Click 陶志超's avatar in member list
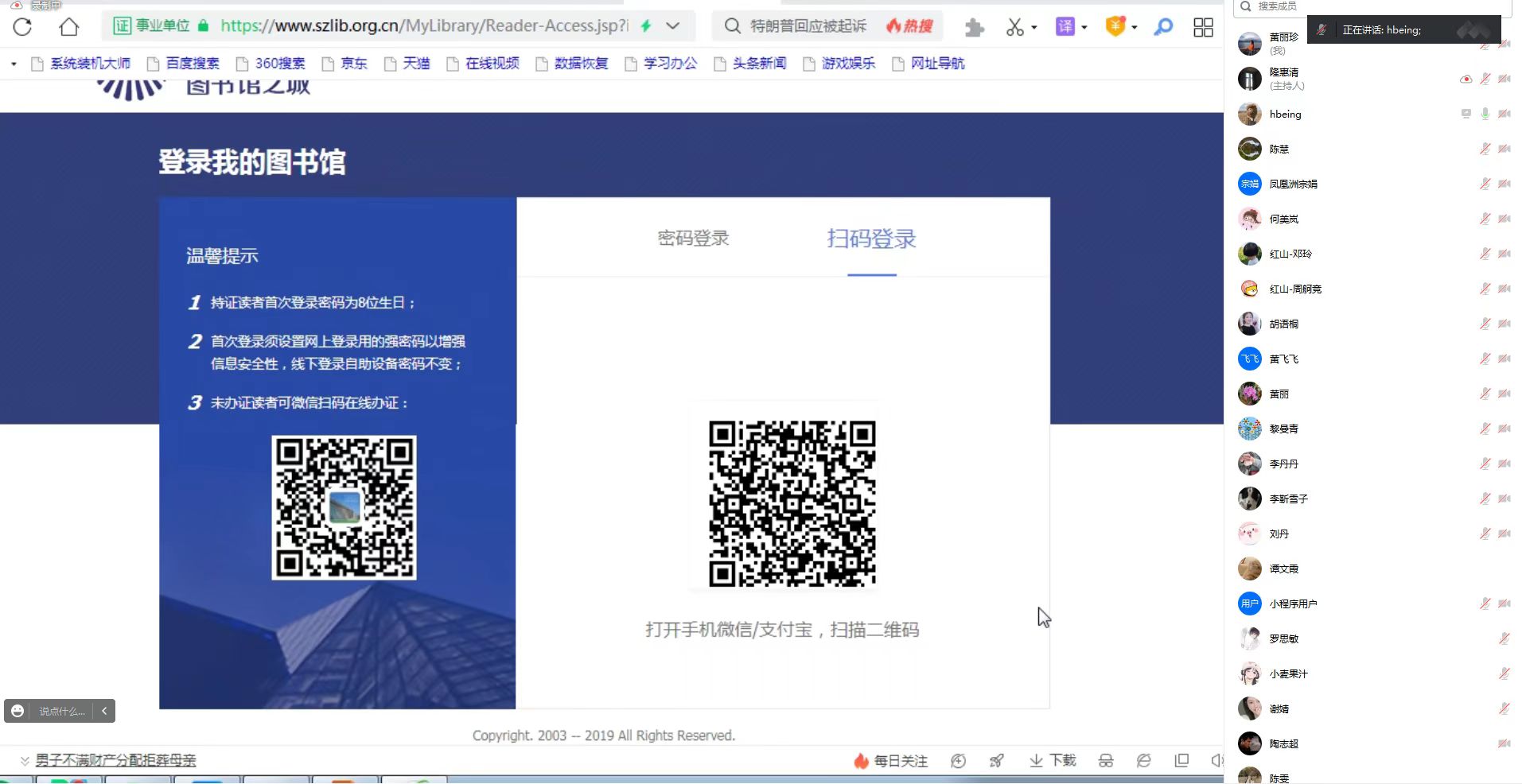 (1250, 743)
